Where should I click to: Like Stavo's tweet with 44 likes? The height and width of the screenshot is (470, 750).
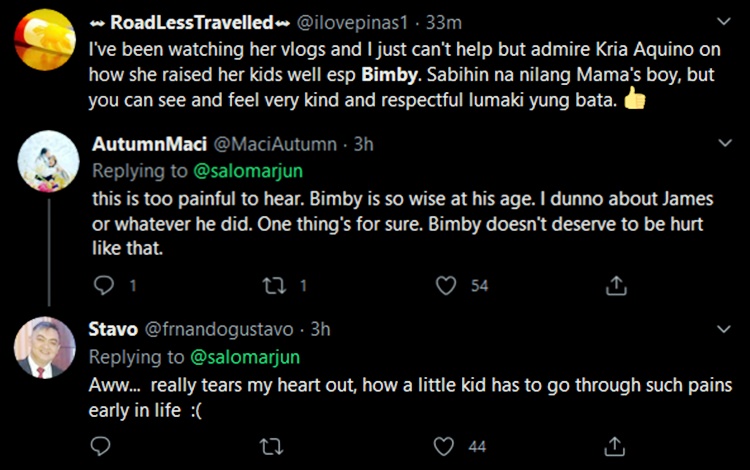[x=446, y=446]
